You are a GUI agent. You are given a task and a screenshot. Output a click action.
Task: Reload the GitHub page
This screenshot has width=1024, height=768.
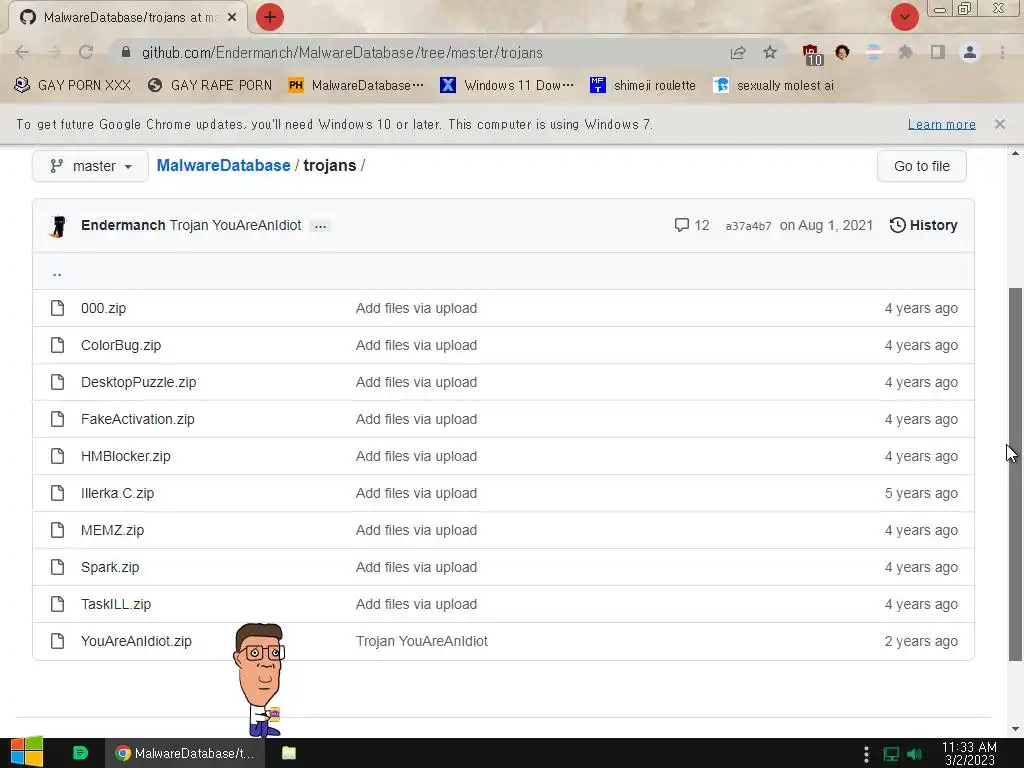pos(86,52)
